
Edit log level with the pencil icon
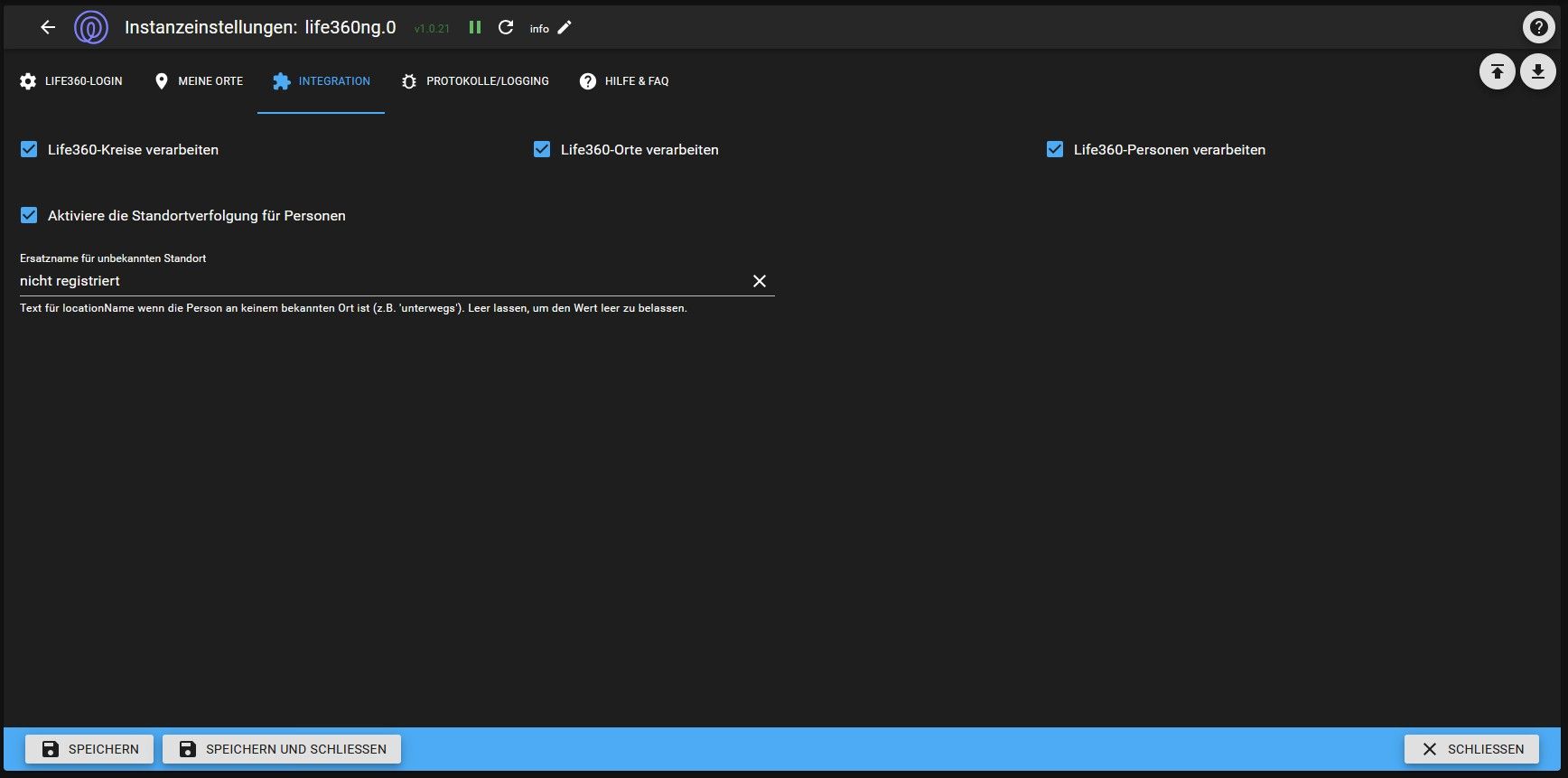[565, 27]
